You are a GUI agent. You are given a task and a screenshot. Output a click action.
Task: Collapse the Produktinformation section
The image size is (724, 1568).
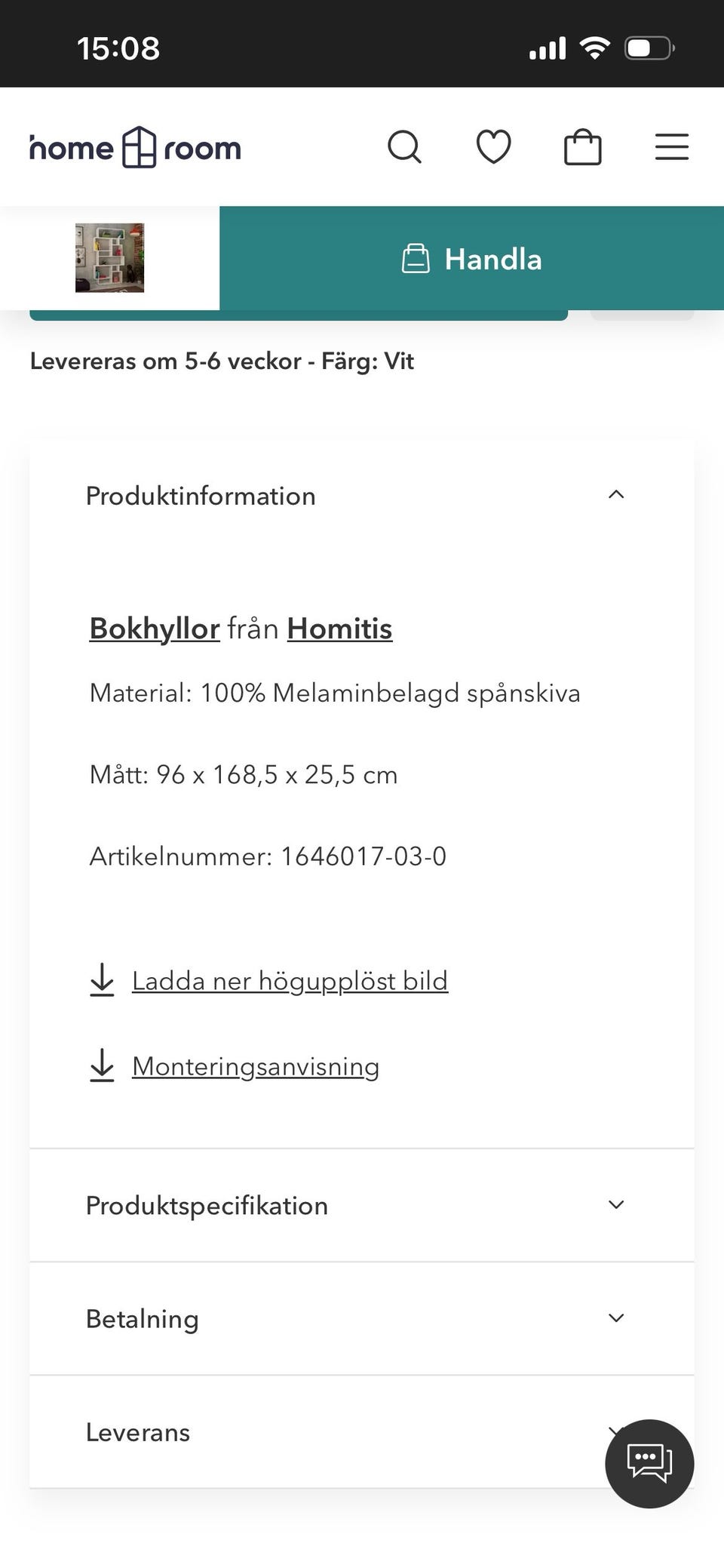(616, 495)
